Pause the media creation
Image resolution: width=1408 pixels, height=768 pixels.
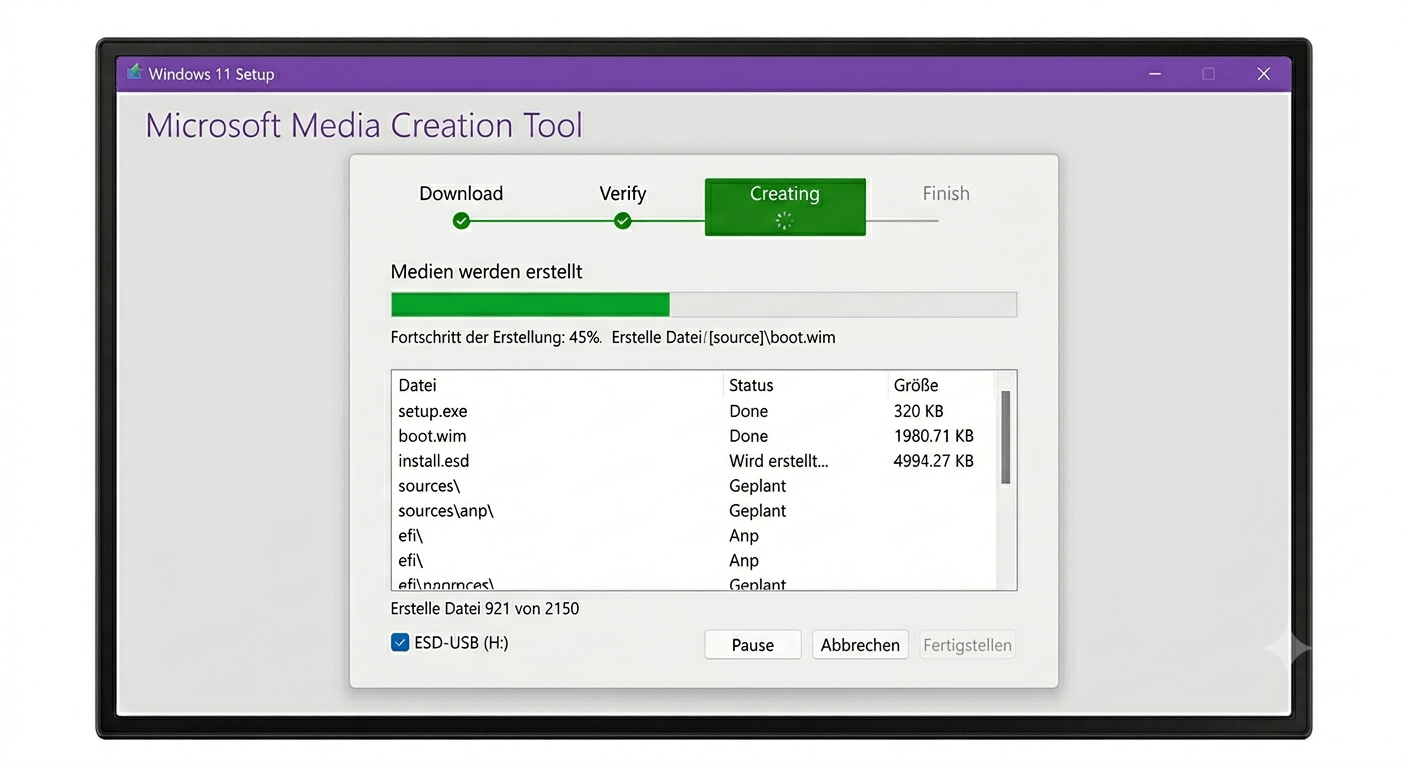(753, 645)
